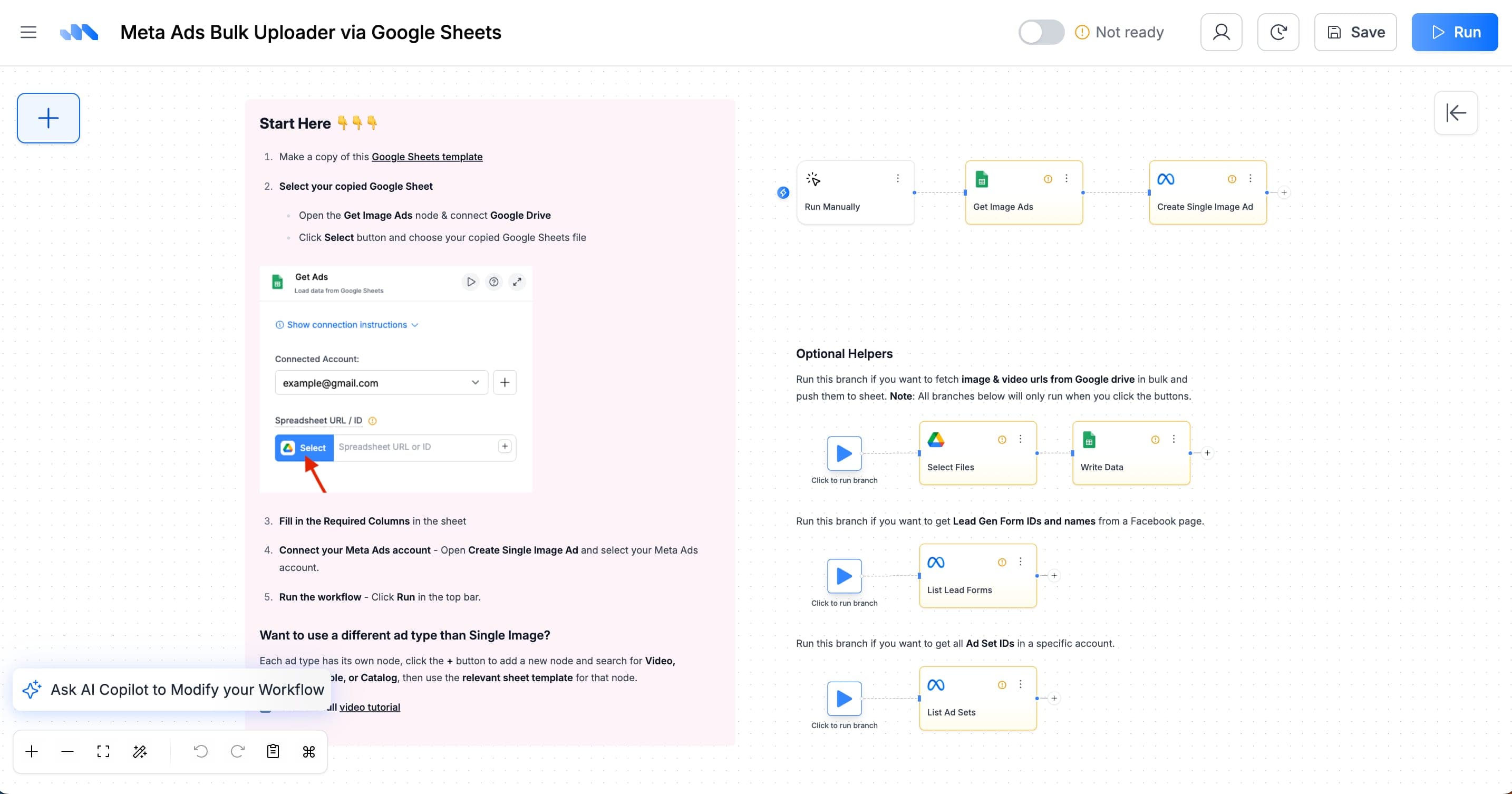Add node after Write Data
Image resolution: width=1512 pixels, height=794 pixels.
coord(1207,453)
